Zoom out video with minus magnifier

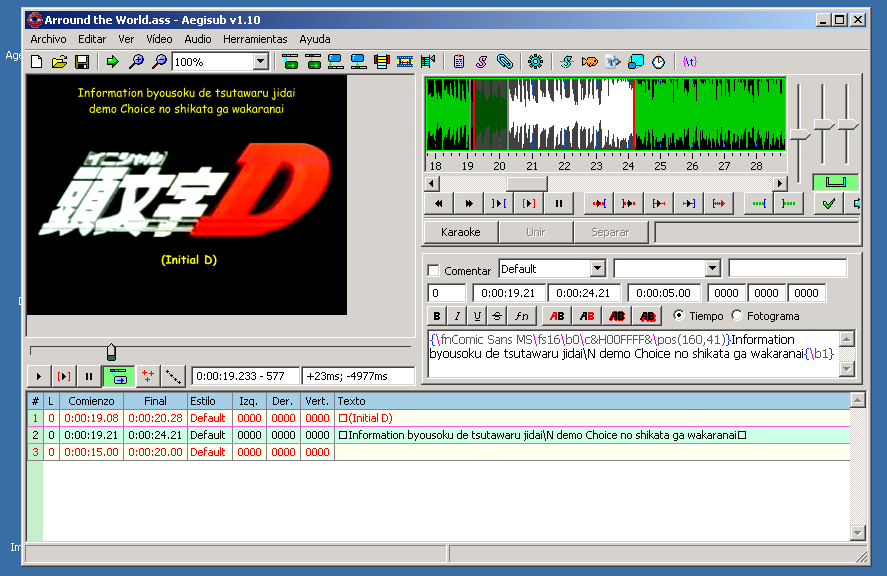160,62
